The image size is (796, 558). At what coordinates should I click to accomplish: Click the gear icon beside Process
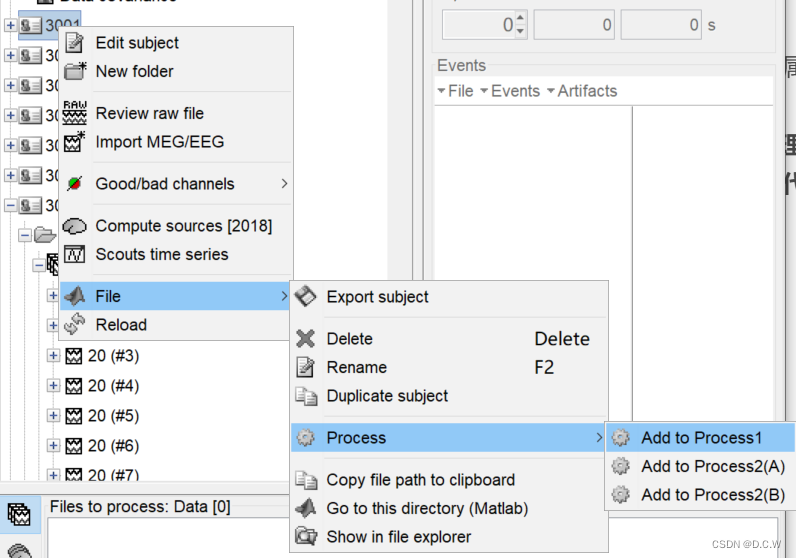tap(306, 438)
